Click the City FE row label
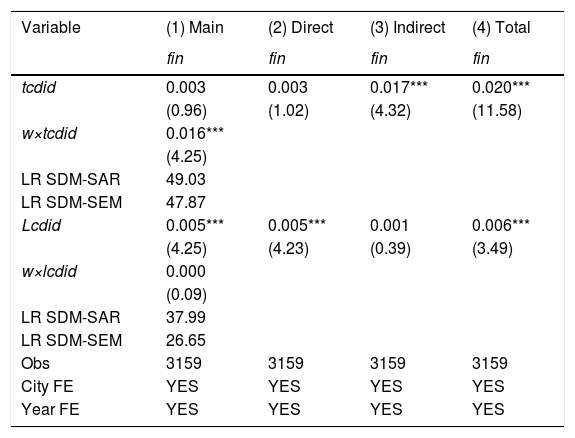The image size is (575, 438). coord(47,386)
